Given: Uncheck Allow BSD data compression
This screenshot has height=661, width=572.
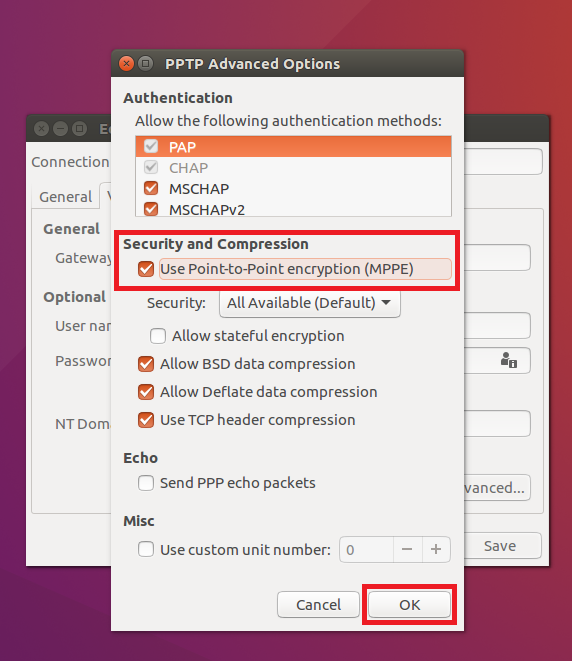Looking at the screenshot, I should (x=146, y=364).
